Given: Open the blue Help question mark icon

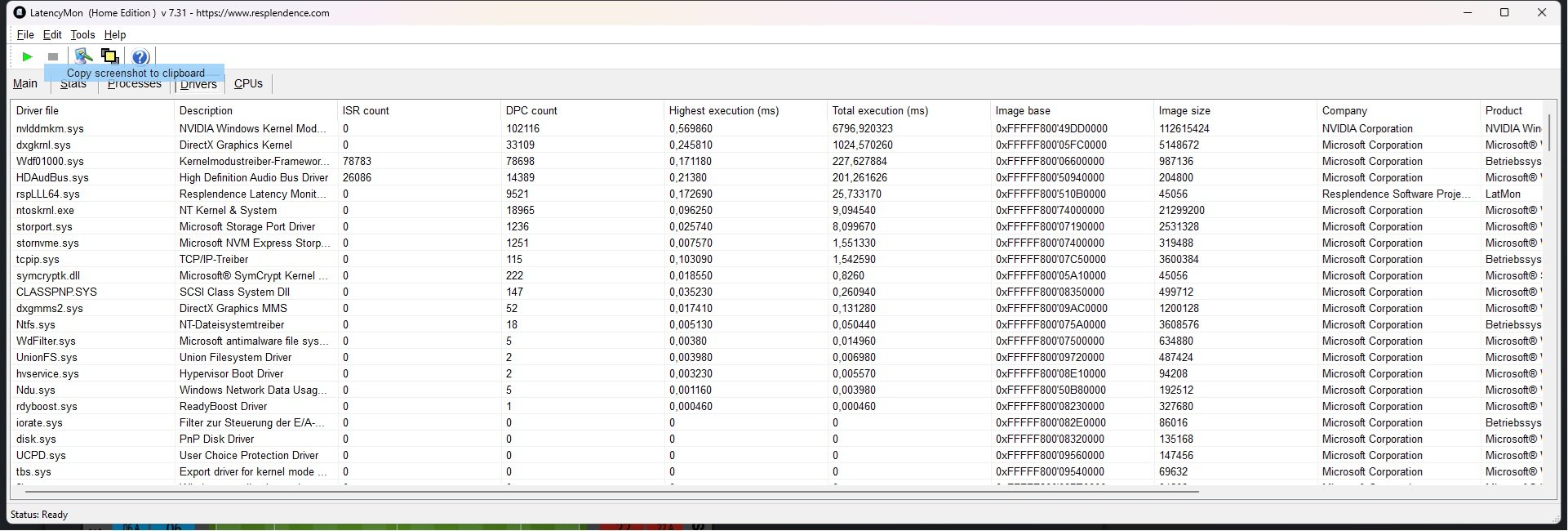Looking at the screenshot, I should point(140,56).
